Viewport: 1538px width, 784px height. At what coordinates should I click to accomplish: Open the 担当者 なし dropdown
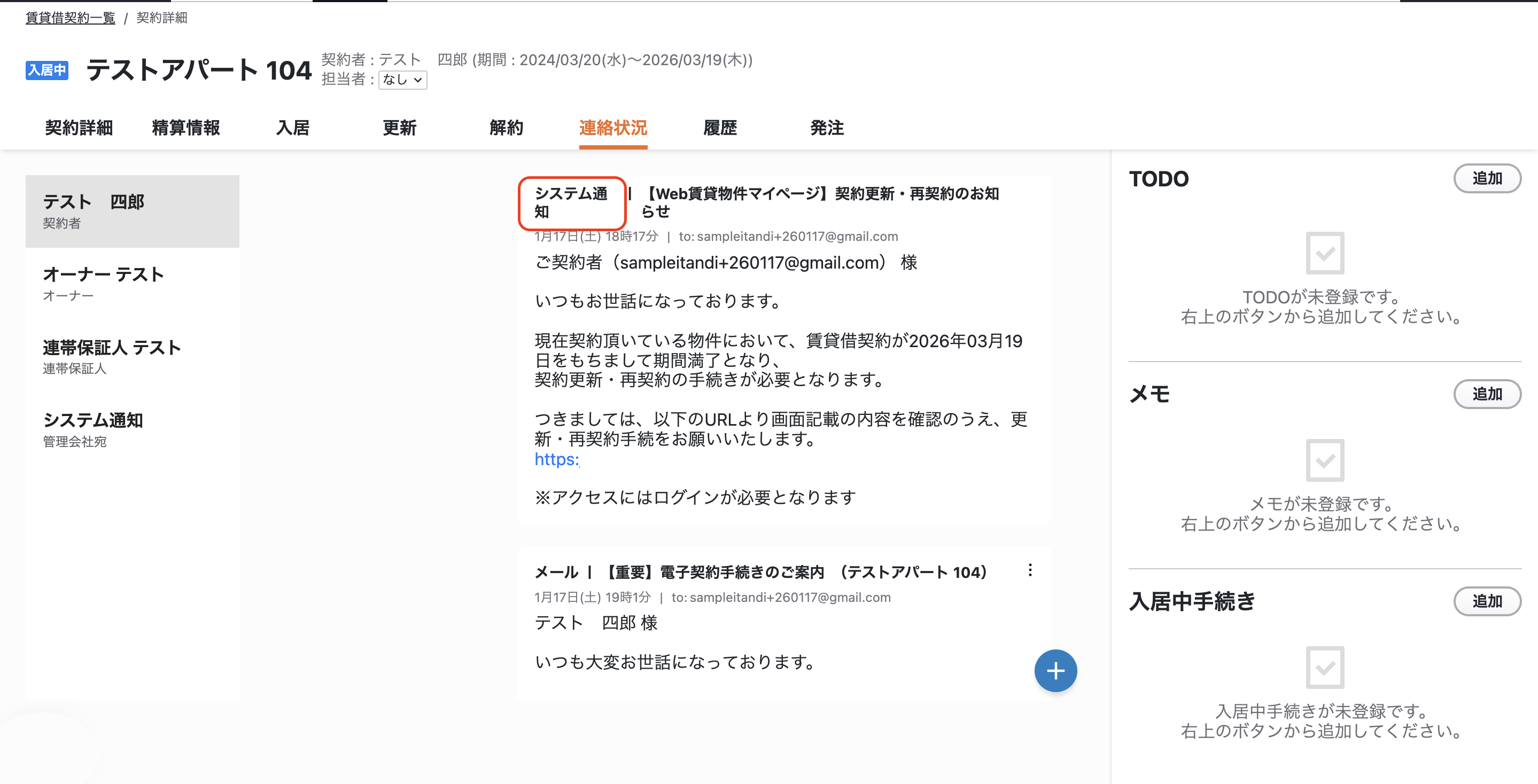403,80
